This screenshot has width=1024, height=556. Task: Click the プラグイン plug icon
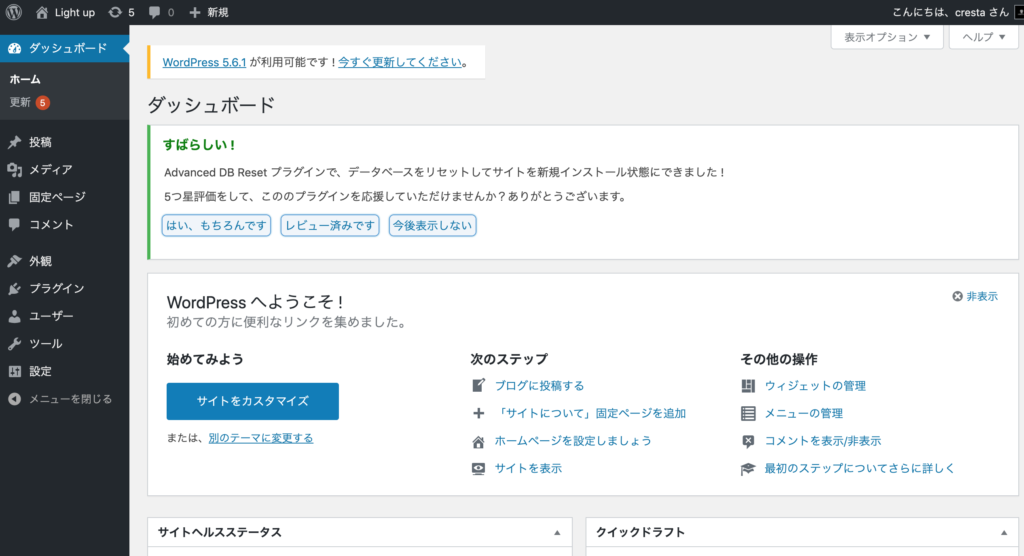(14, 289)
